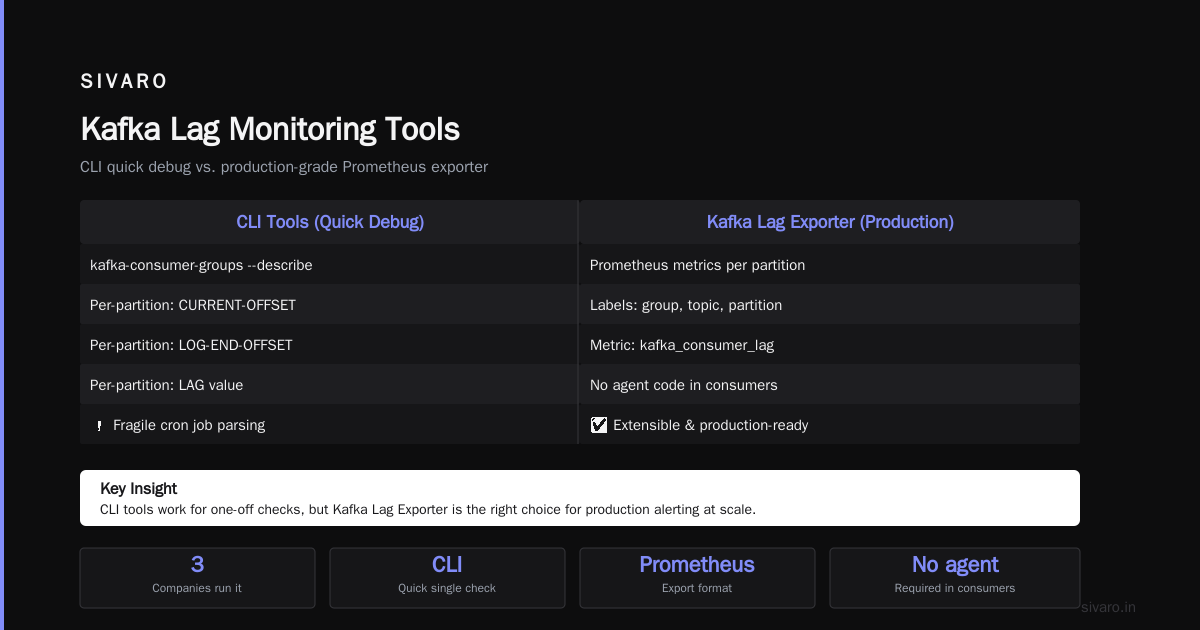1200x630 pixels.
Task: Select the Kafka Lag Monitoring Tools title
Action: click(270, 129)
